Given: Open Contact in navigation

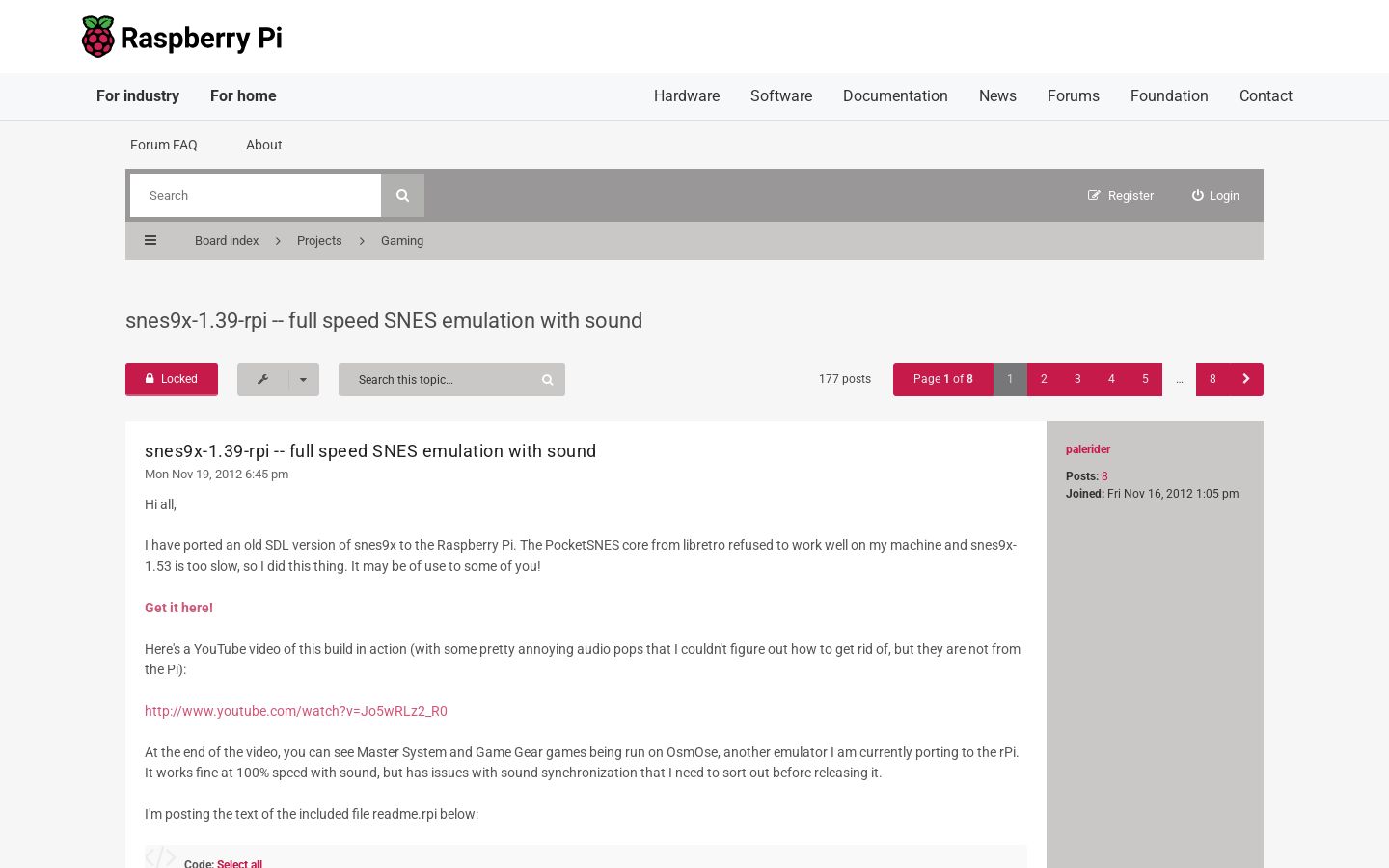Looking at the screenshot, I should coord(1266,95).
